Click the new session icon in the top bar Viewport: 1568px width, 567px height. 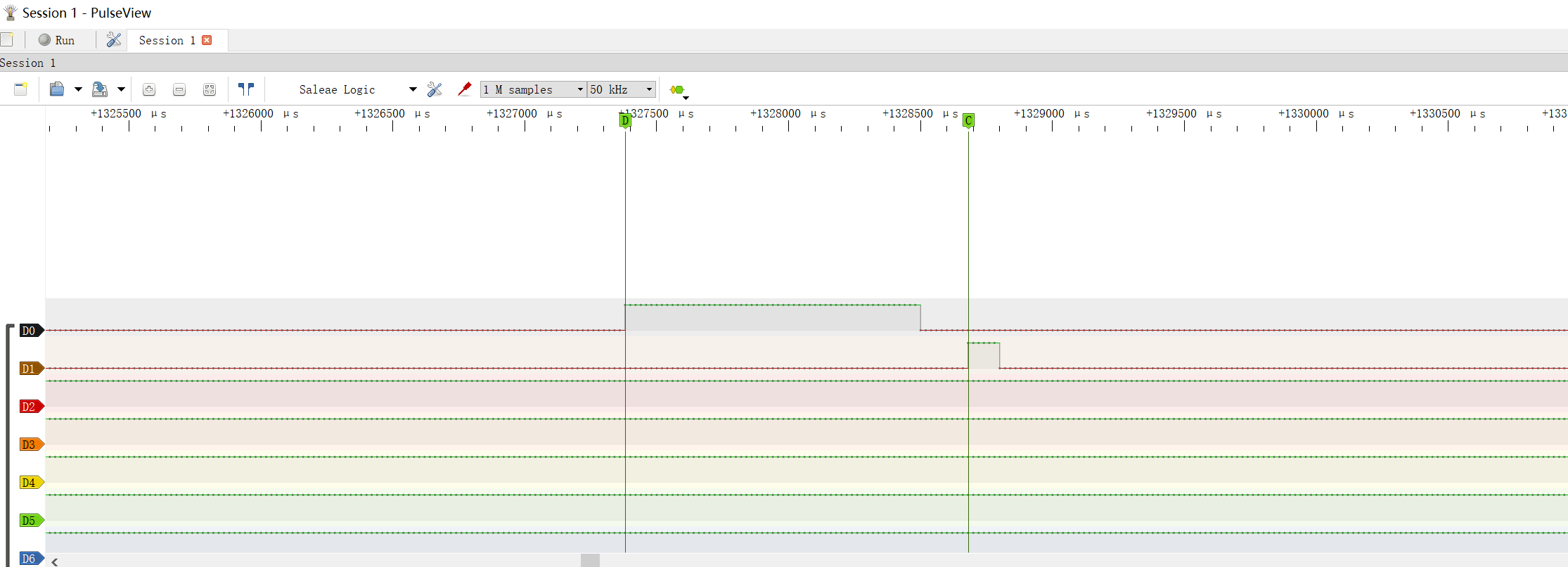[x=6, y=40]
